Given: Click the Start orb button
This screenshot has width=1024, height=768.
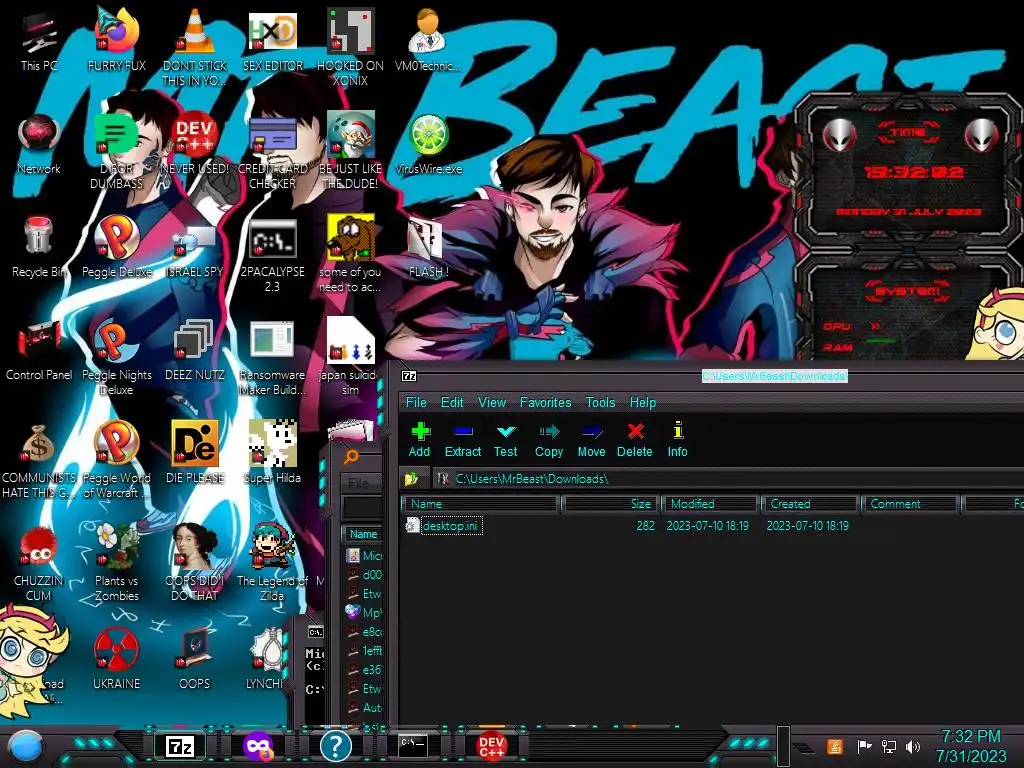Looking at the screenshot, I should (25, 747).
